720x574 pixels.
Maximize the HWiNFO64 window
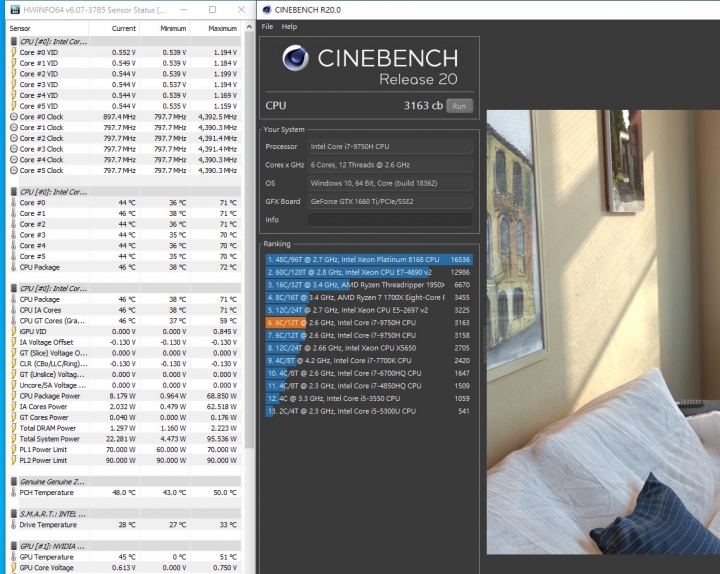click(x=212, y=10)
